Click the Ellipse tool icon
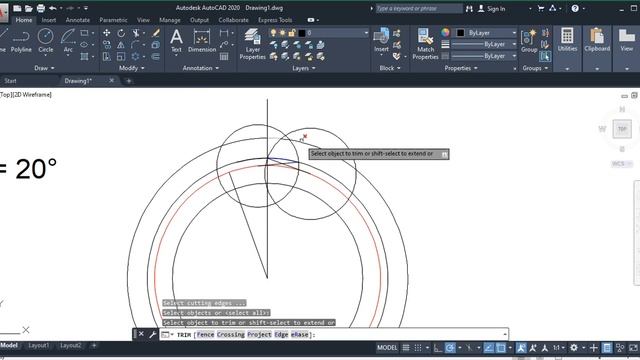 point(84,44)
